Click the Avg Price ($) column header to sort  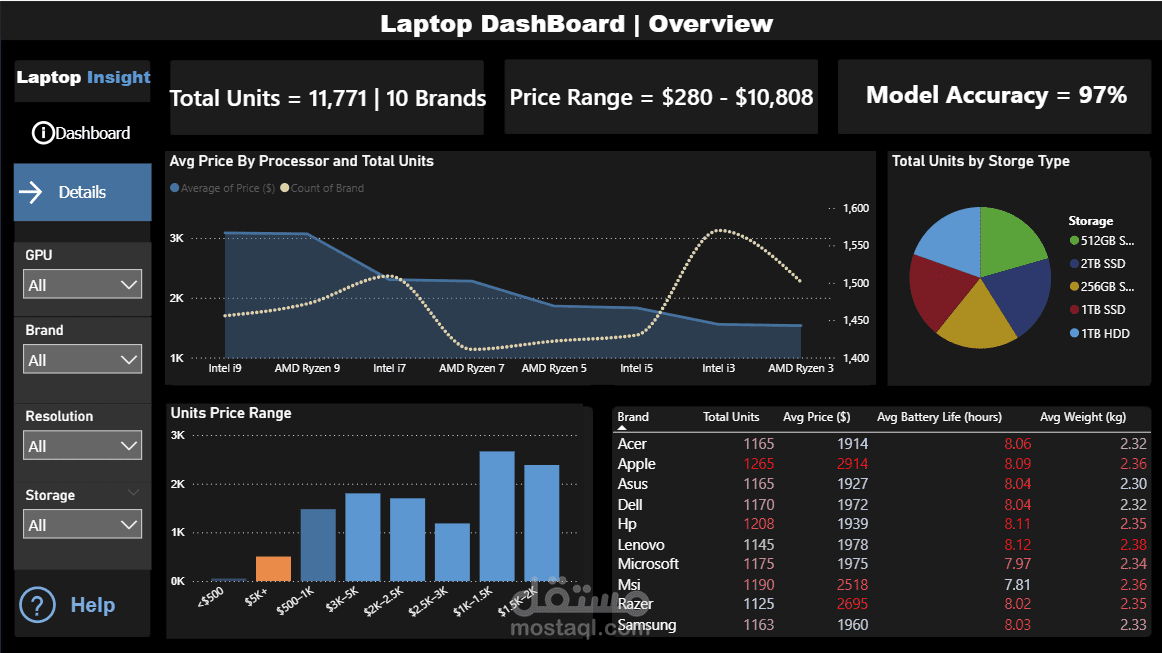point(816,417)
